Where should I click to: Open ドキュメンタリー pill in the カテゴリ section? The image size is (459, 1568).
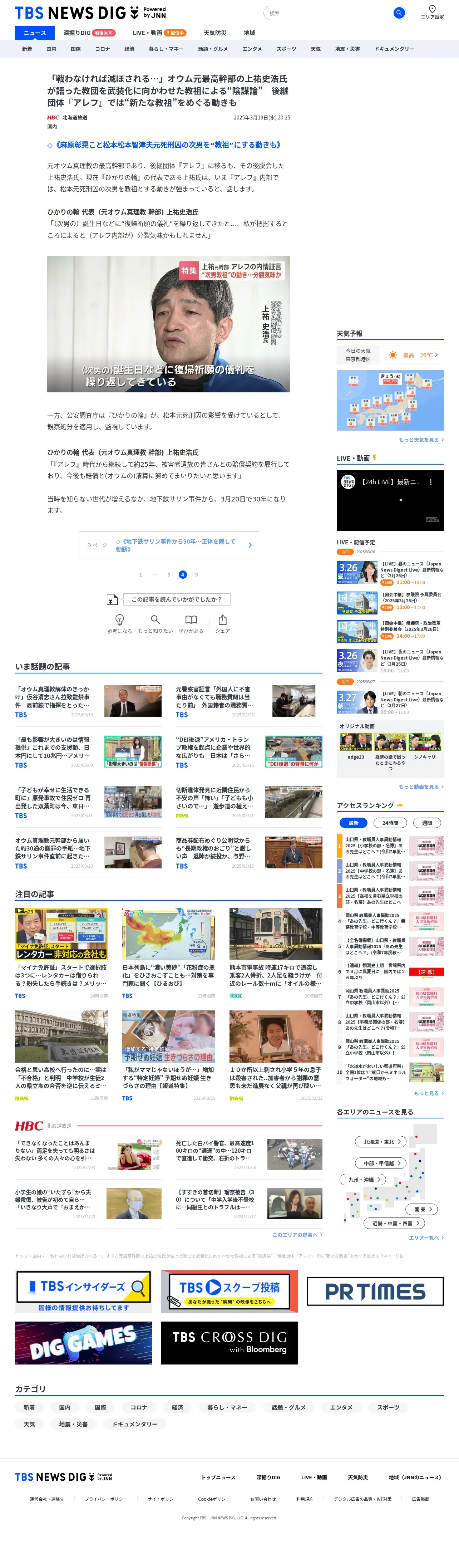[x=134, y=1424]
